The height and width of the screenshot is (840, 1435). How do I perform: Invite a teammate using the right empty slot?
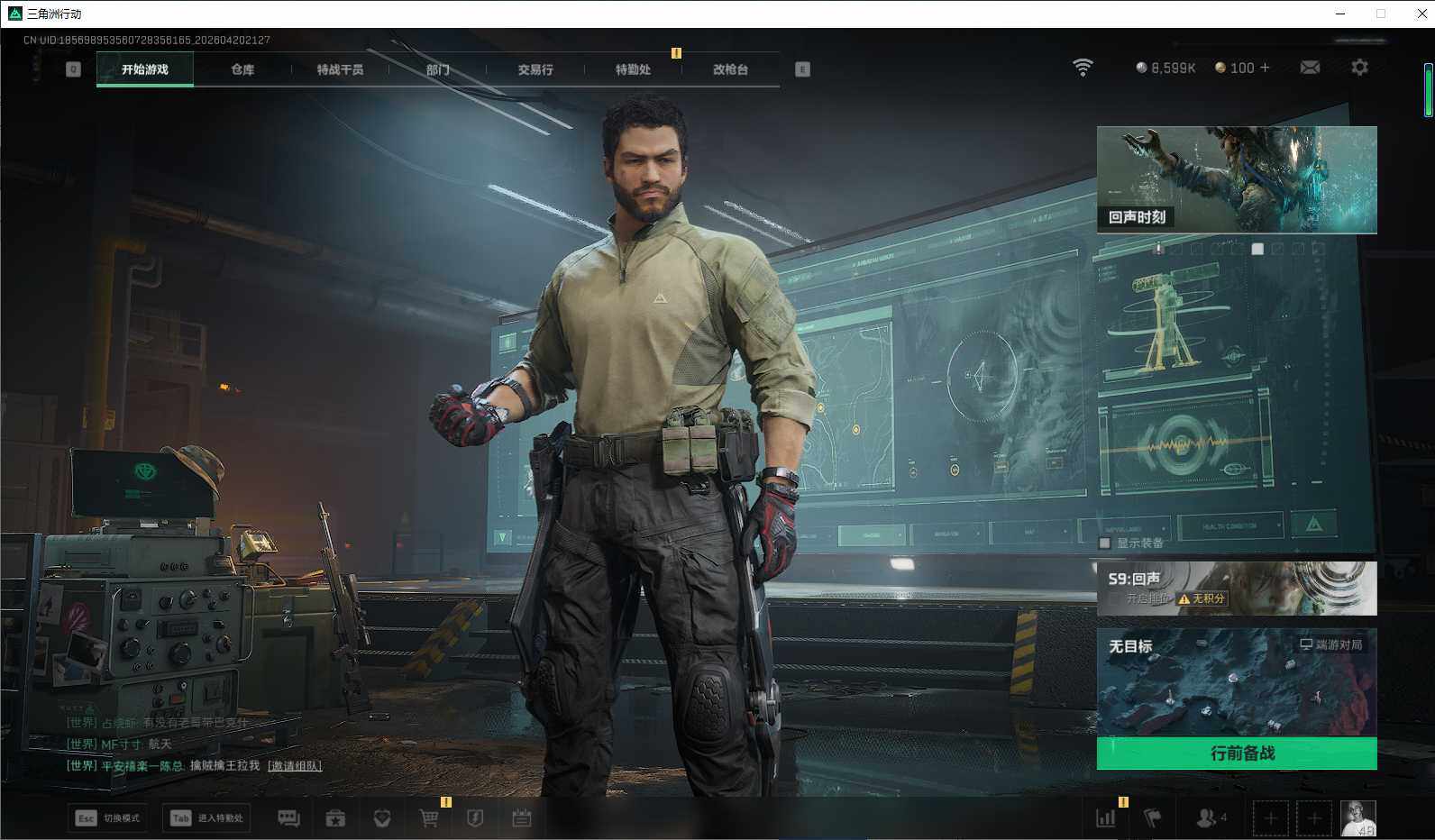tap(1314, 818)
